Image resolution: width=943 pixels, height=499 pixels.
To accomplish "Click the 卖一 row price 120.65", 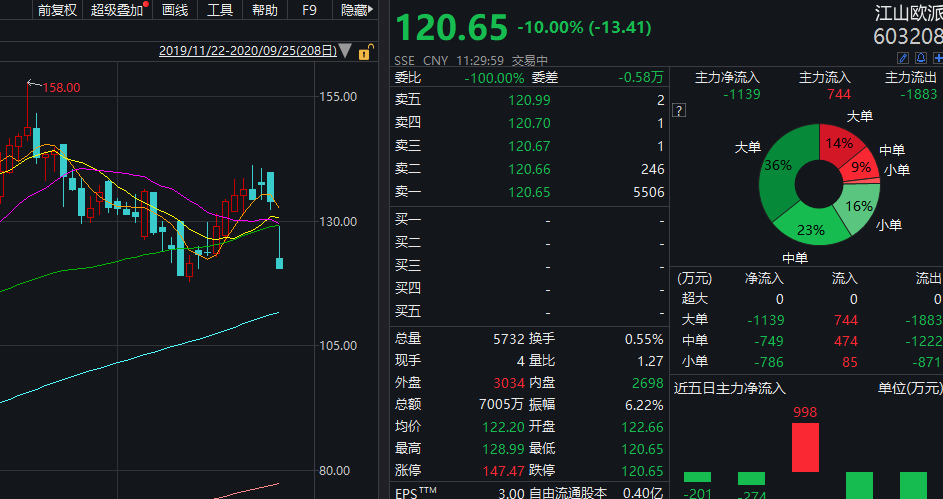I will click(529, 192).
